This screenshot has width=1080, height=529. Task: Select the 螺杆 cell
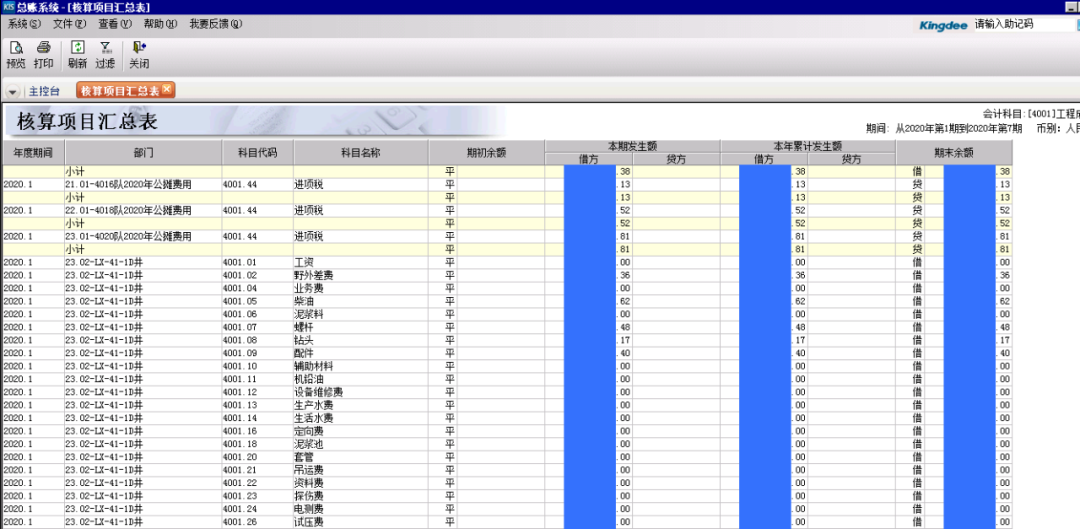pyautogui.click(x=361, y=327)
